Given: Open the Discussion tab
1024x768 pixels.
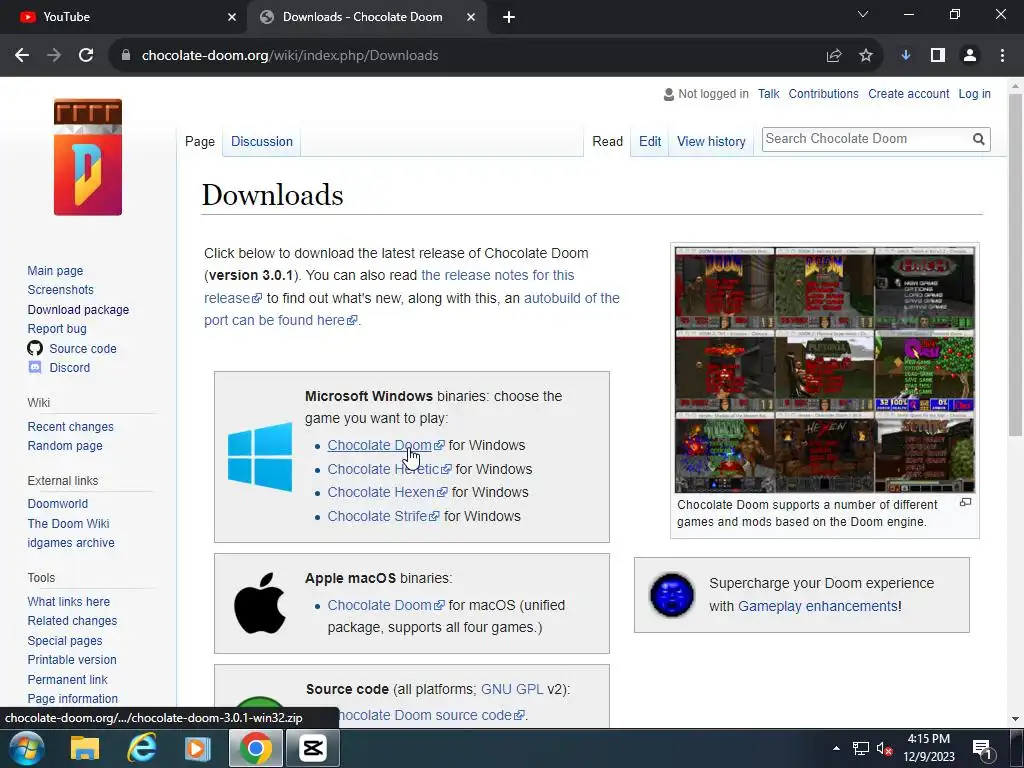Looking at the screenshot, I should point(262,142).
